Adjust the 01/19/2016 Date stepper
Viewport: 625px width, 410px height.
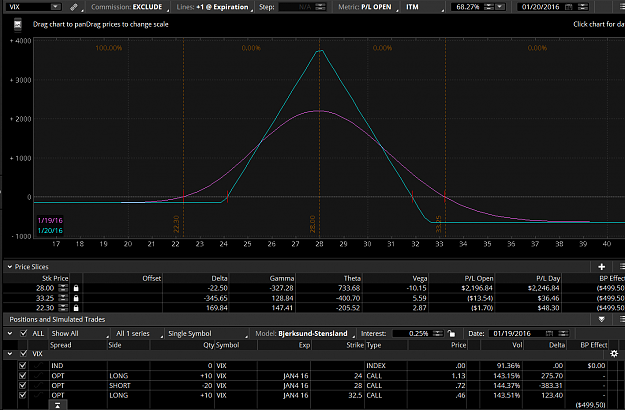(563, 333)
